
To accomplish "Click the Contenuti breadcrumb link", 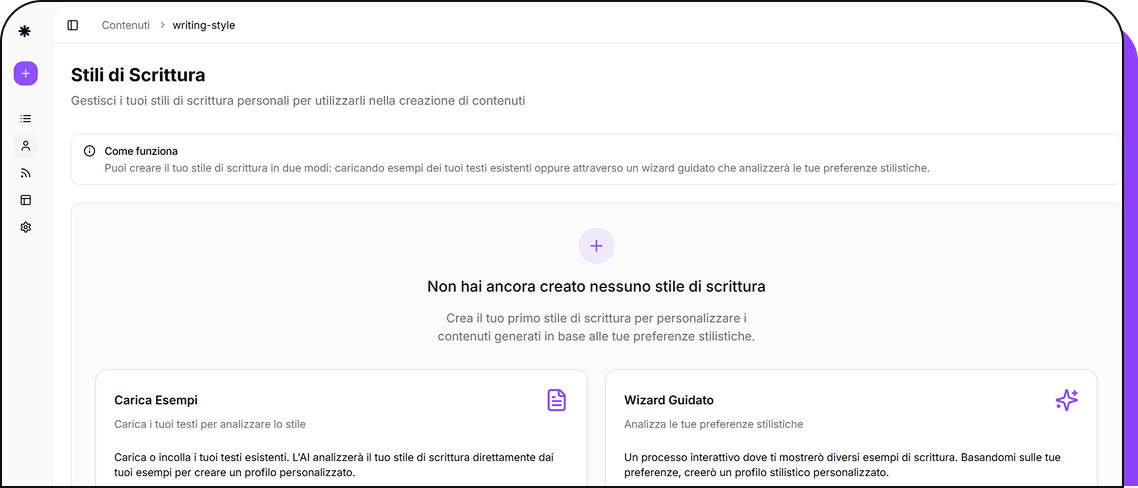I will click(125, 25).
